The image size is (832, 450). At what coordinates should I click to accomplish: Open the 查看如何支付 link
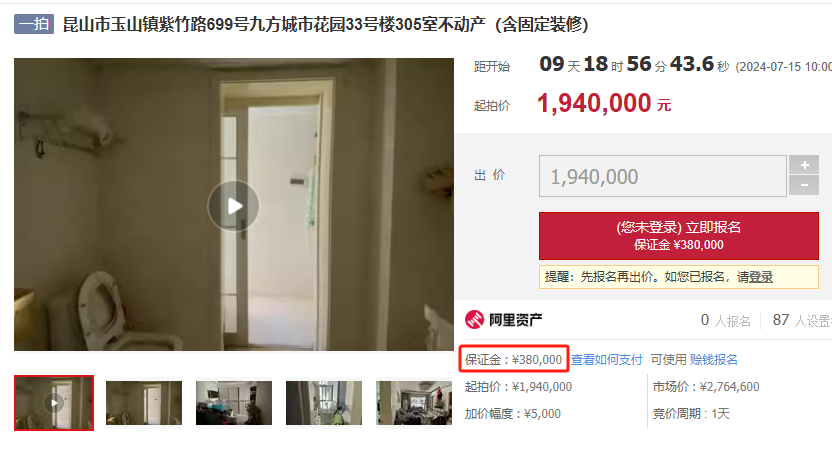tap(606, 360)
